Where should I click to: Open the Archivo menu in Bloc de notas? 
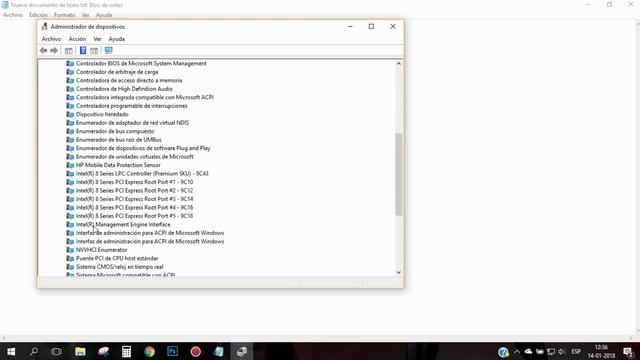pyautogui.click(x=13, y=15)
